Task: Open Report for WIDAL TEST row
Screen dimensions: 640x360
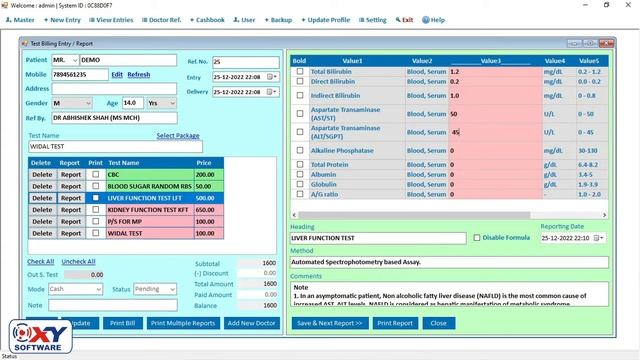Action: pyautogui.click(x=71, y=233)
